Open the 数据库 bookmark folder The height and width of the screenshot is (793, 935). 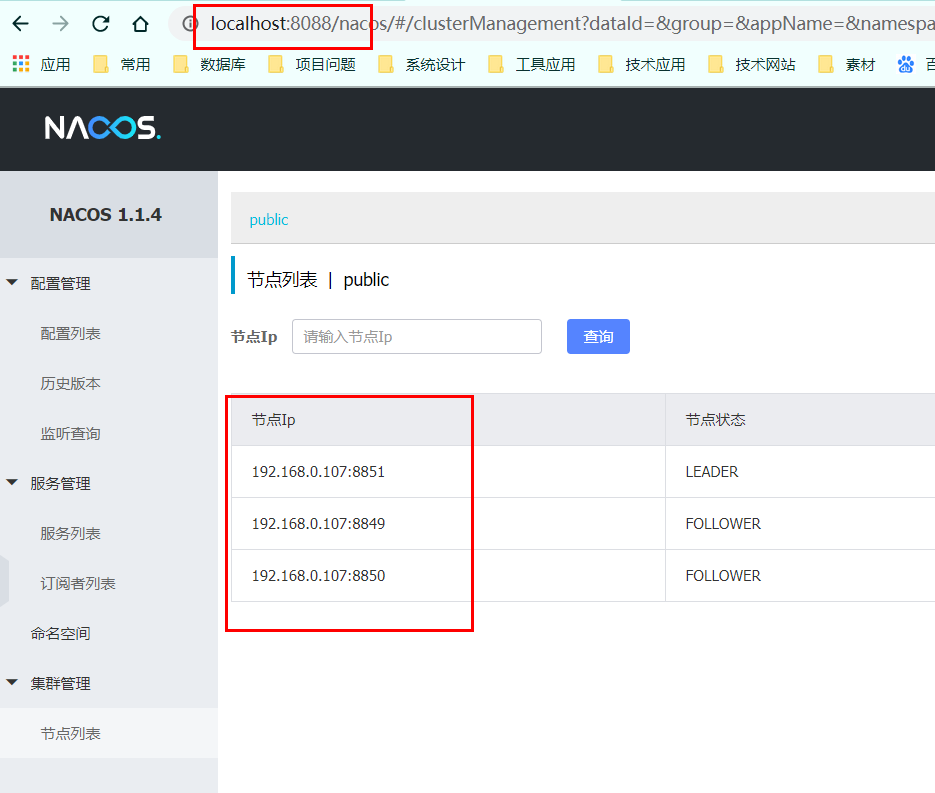click(x=209, y=64)
